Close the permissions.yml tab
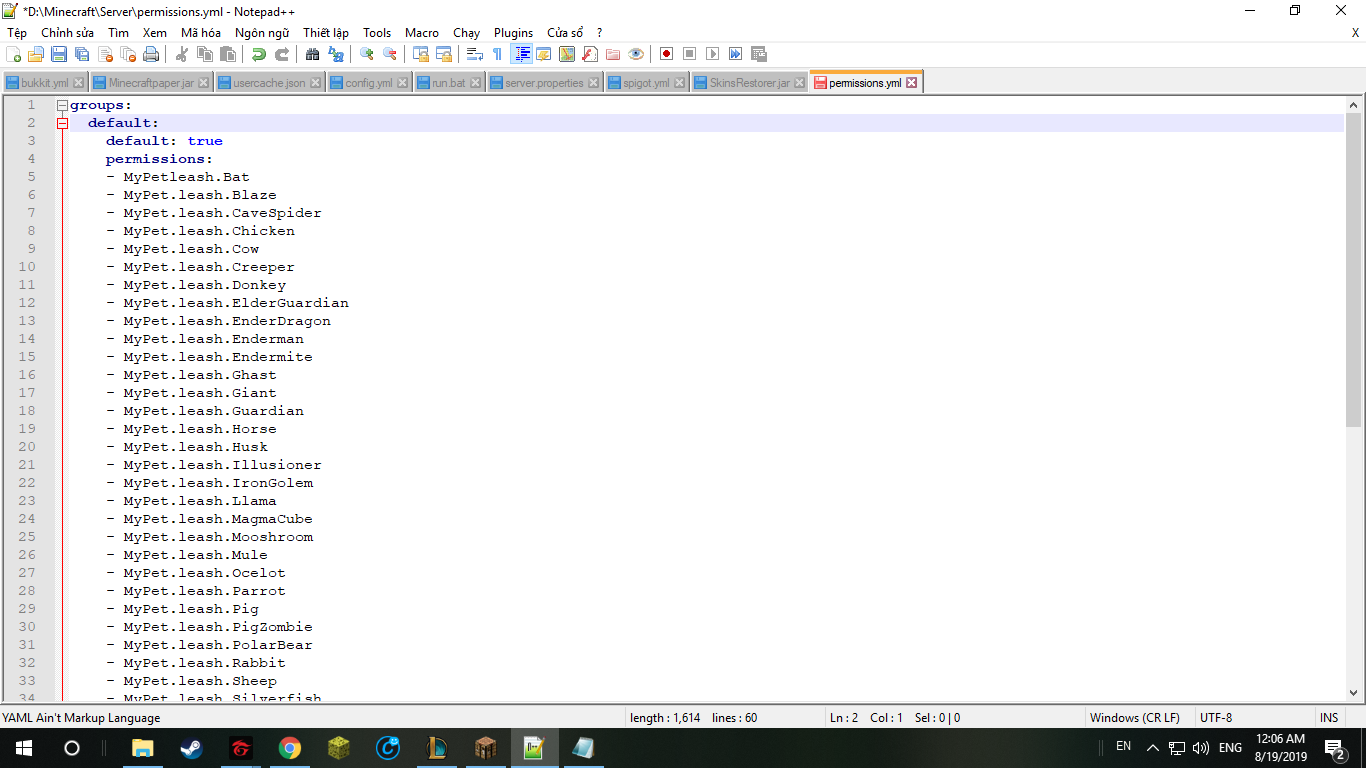 click(911, 83)
